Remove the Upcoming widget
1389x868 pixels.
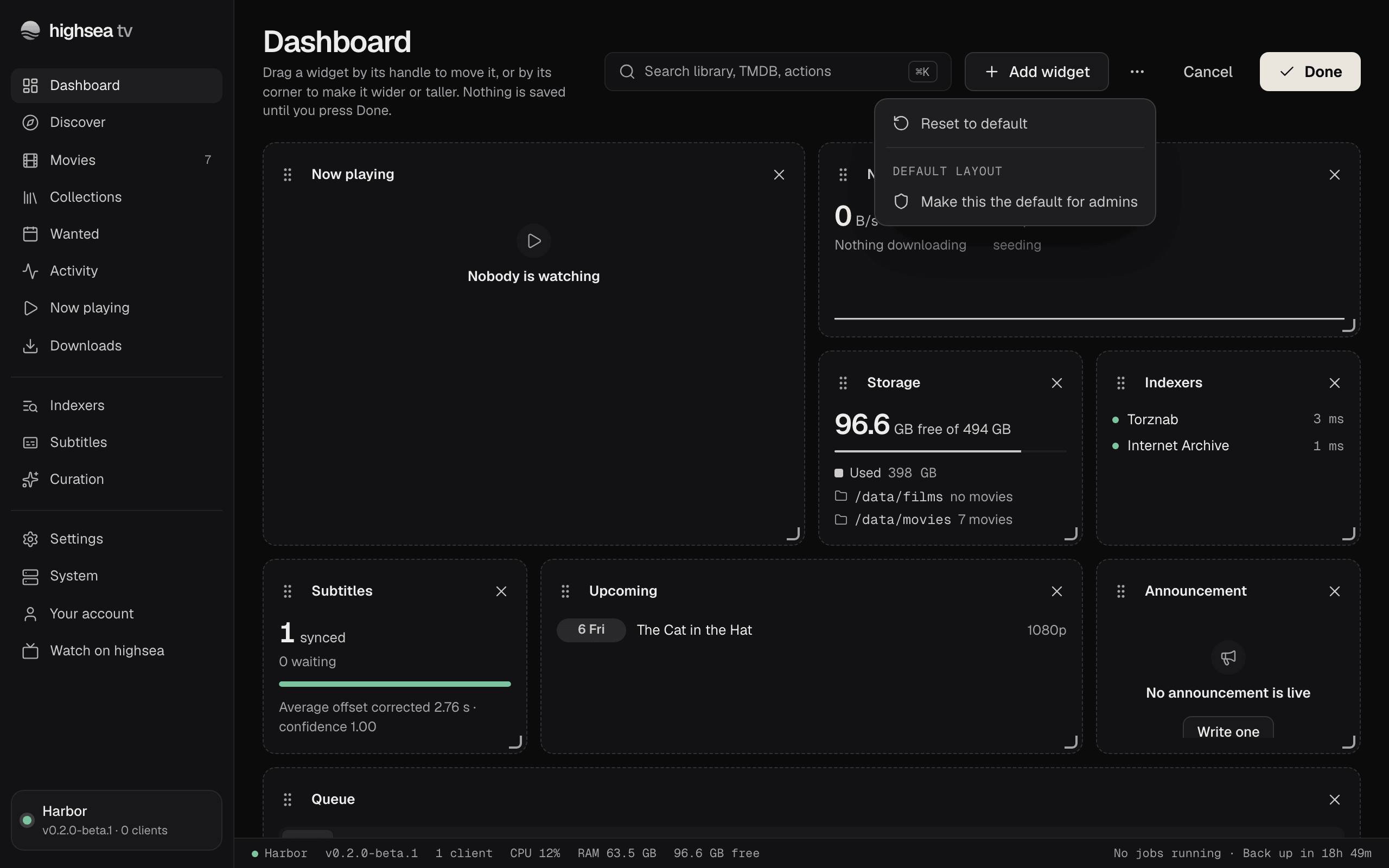pos(1057,591)
